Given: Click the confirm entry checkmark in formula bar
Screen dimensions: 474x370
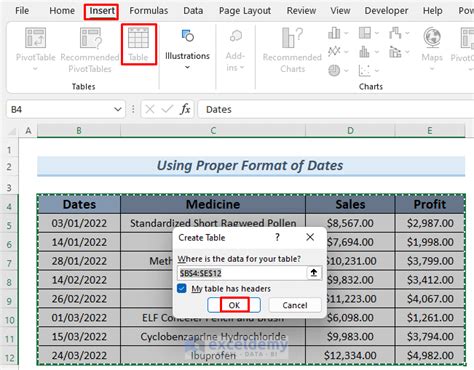Looking at the screenshot, I should click(x=167, y=109).
